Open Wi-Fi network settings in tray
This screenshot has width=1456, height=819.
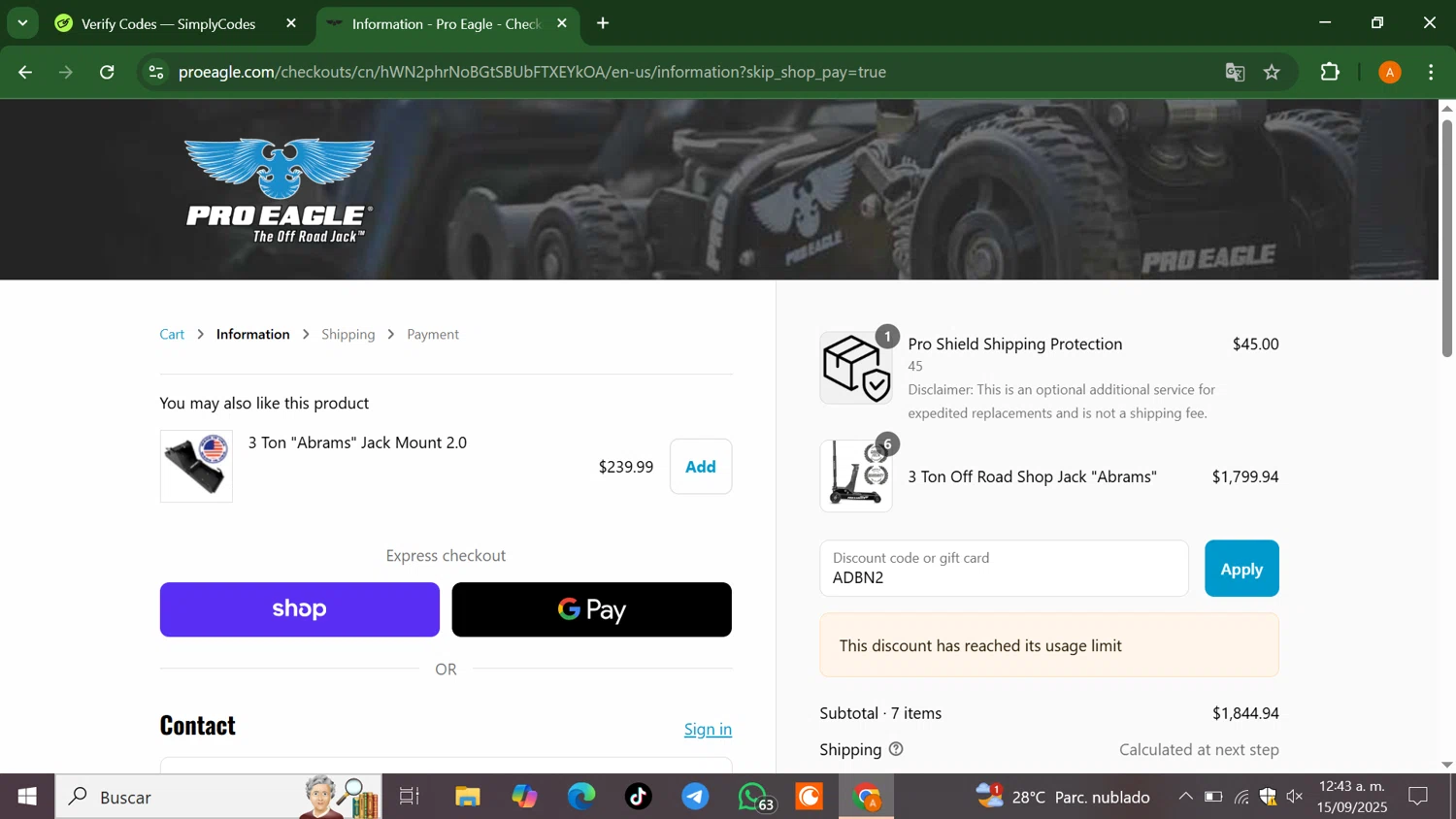click(1241, 797)
